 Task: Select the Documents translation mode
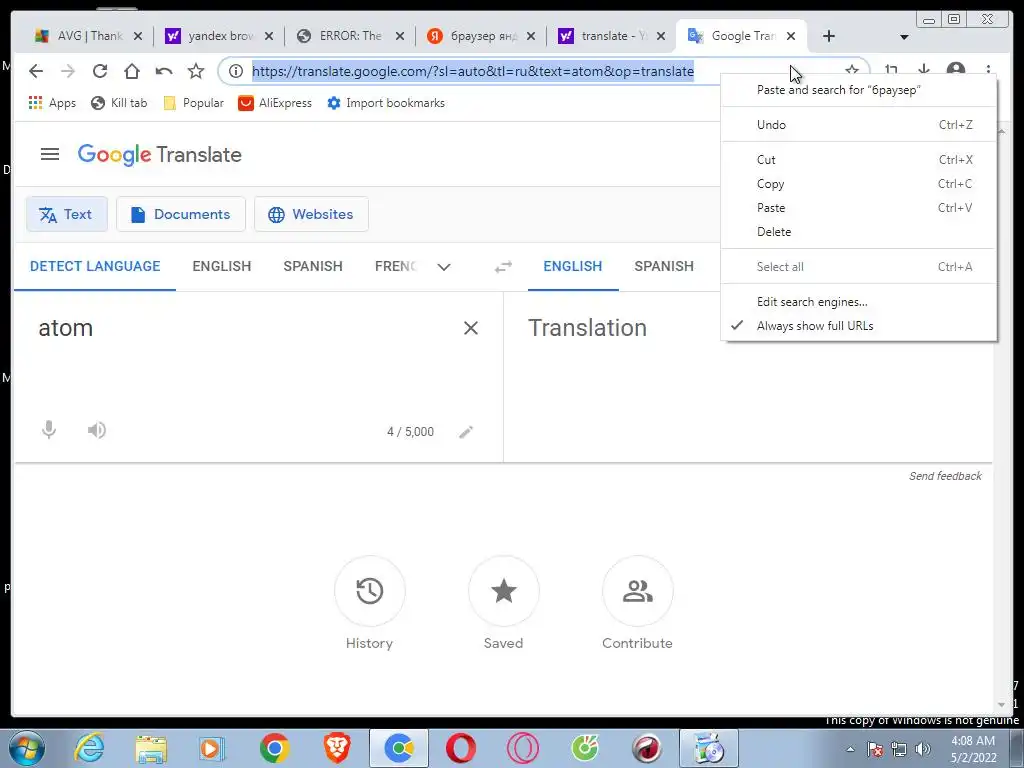click(181, 214)
